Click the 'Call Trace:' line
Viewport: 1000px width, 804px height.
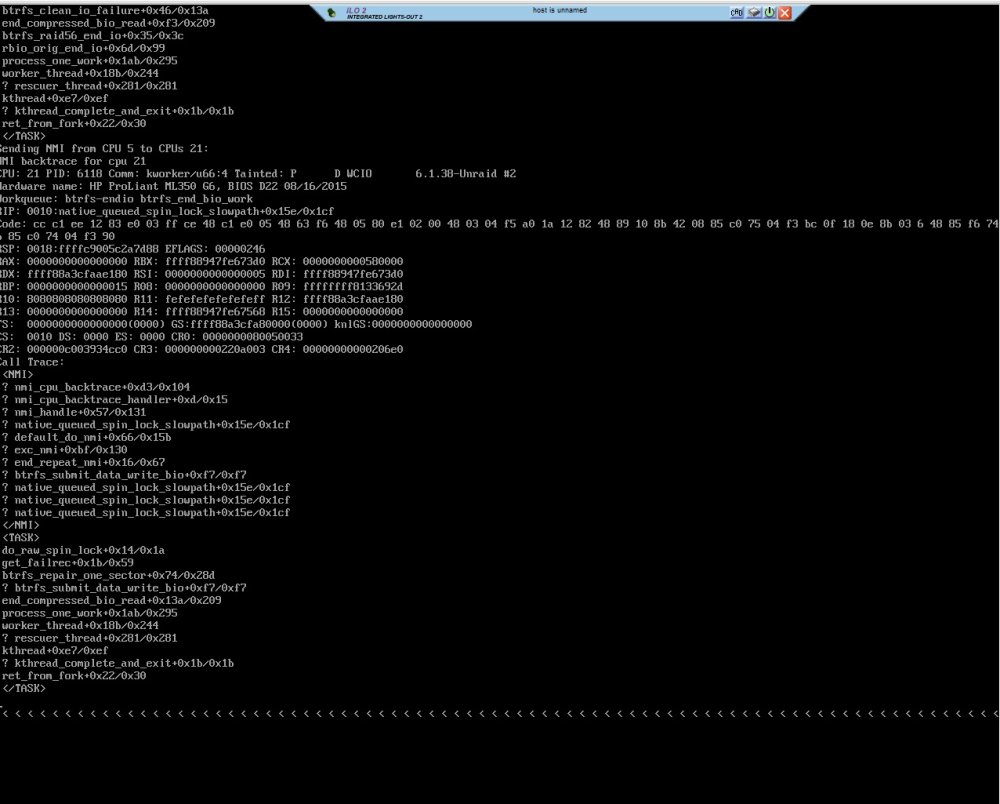(x=32, y=362)
